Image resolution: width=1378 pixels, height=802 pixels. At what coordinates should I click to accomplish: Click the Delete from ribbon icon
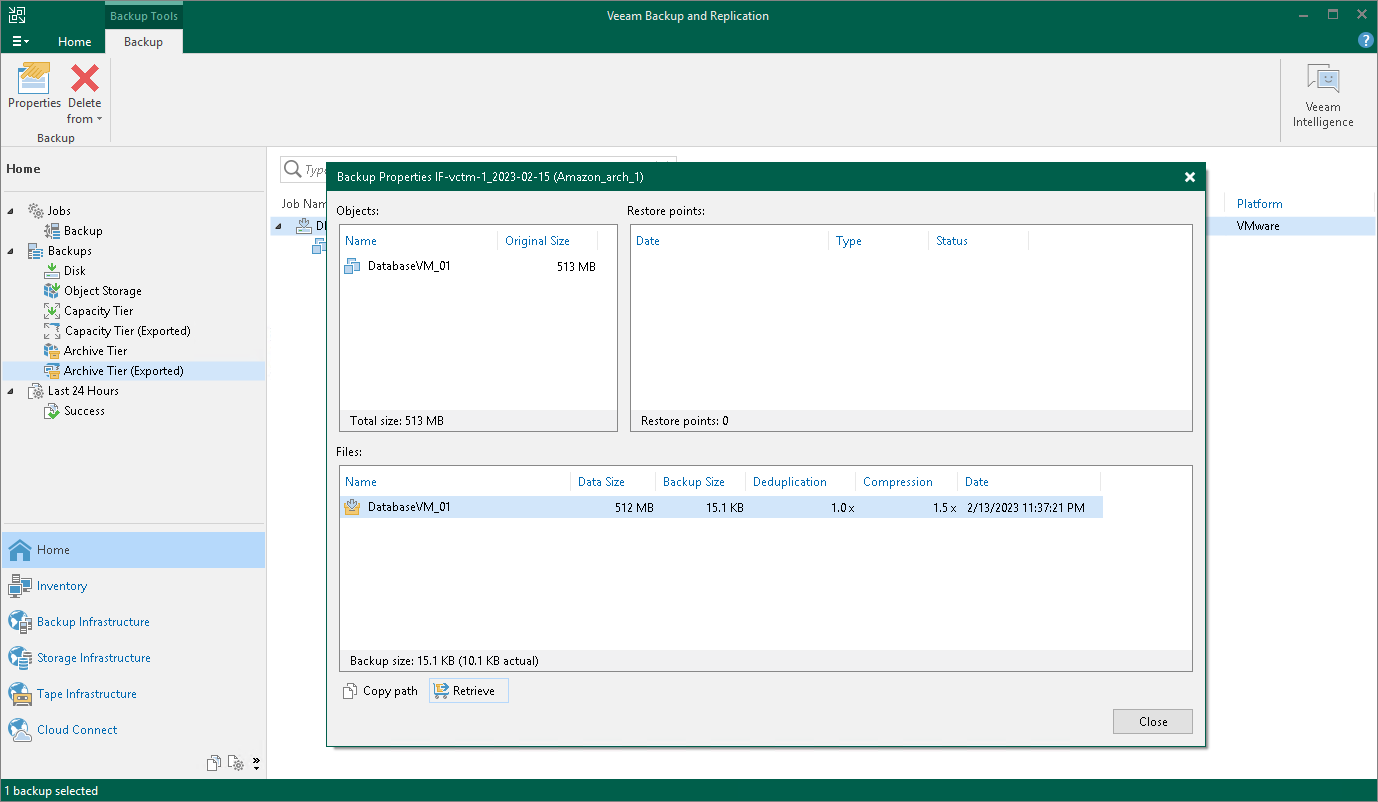point(84,78)
